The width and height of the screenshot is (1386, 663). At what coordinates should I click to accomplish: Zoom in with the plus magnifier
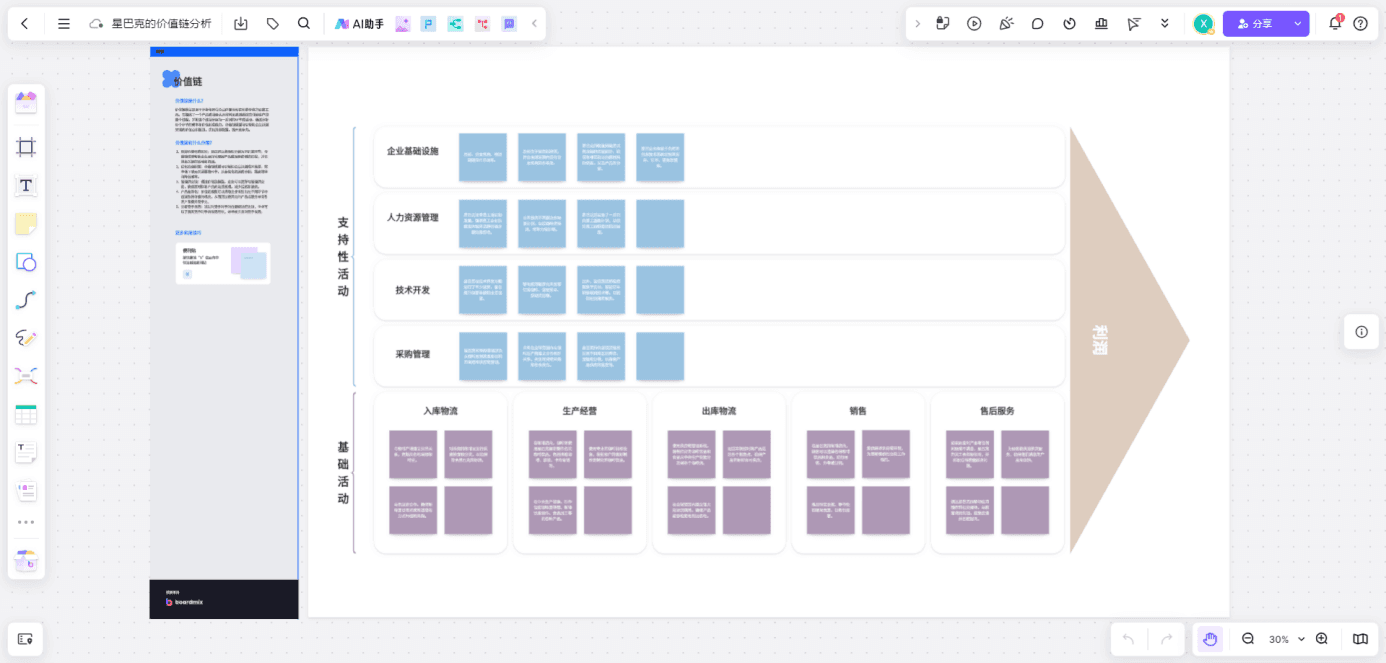click(1322, 639)
